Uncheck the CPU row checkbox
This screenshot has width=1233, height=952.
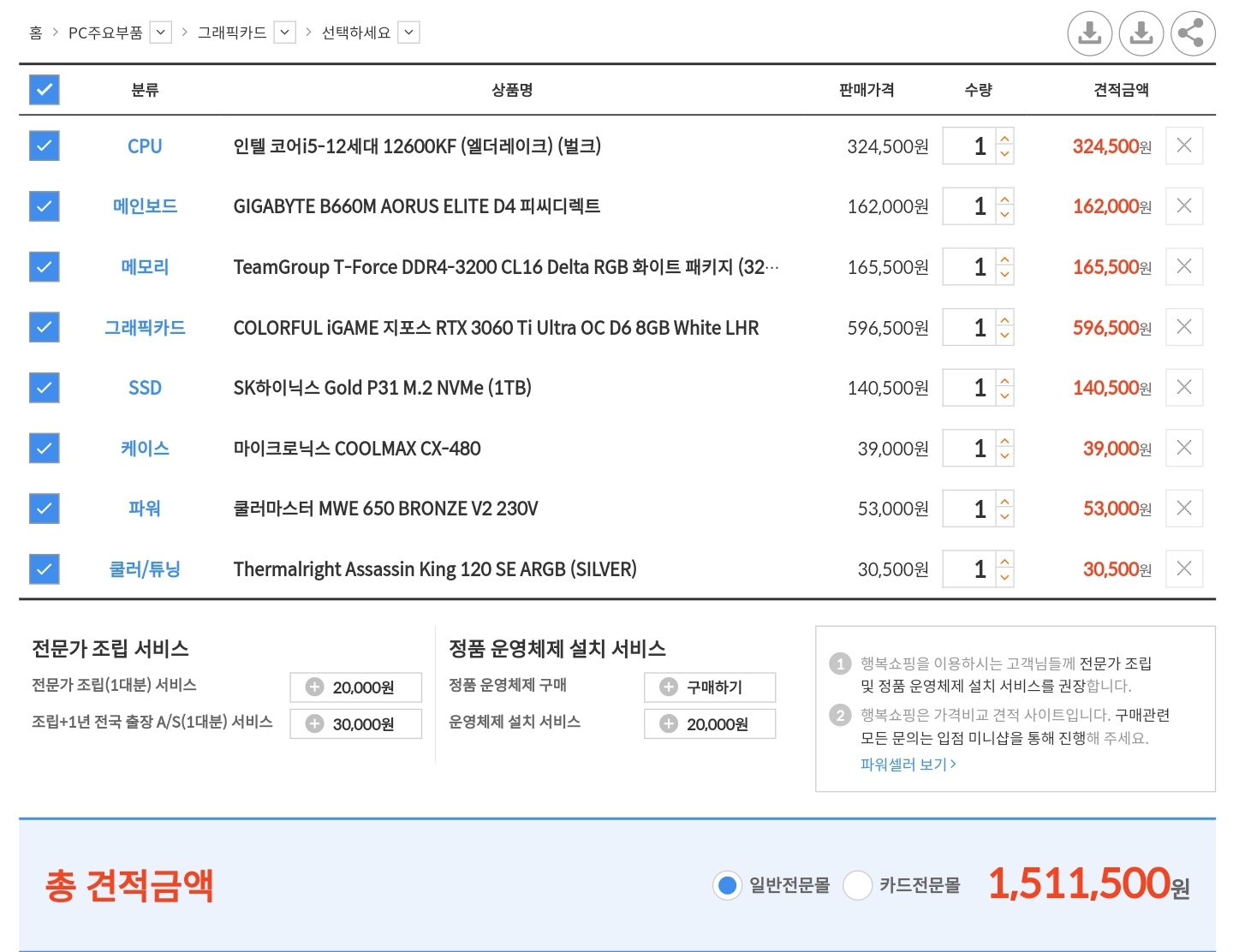pyautogui.click(x=45, y=146)
